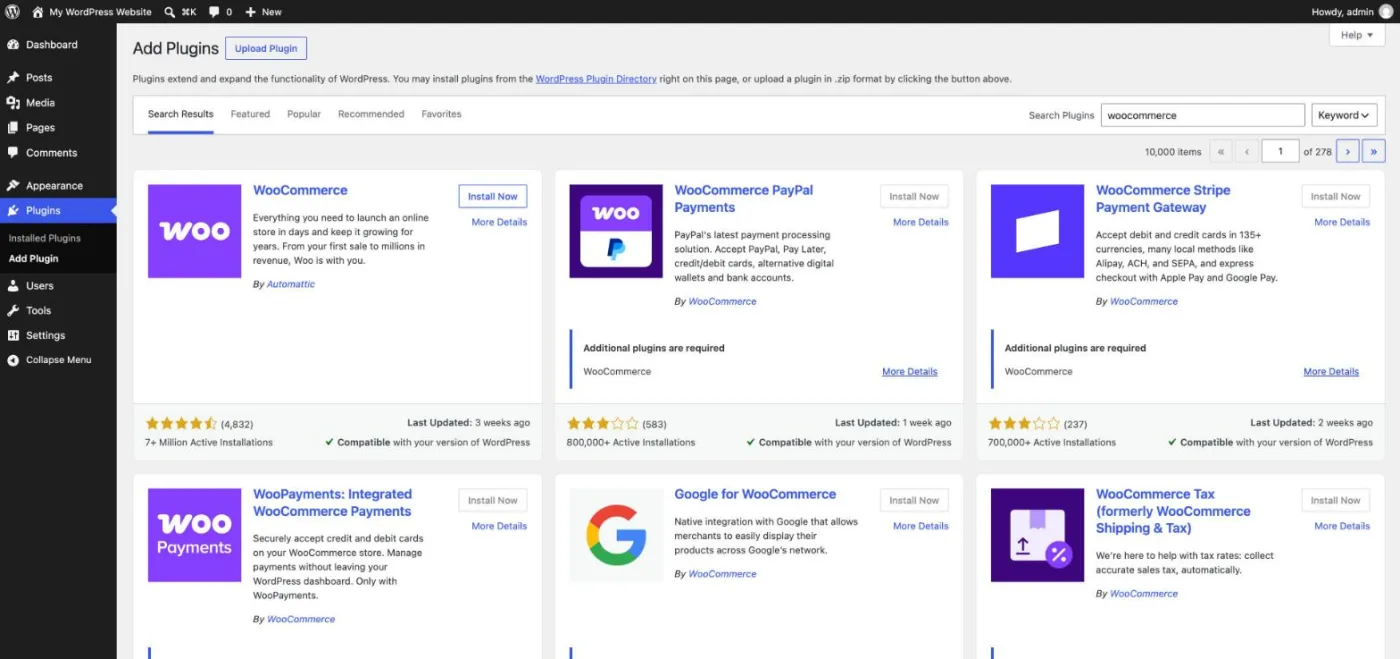Open the admin bar search icon
The image size is (1400, 659).
click(169, 12)
